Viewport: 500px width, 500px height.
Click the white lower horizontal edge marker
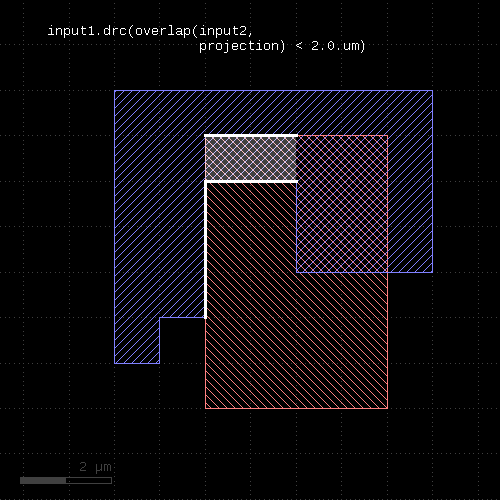[x=251, y=182]
